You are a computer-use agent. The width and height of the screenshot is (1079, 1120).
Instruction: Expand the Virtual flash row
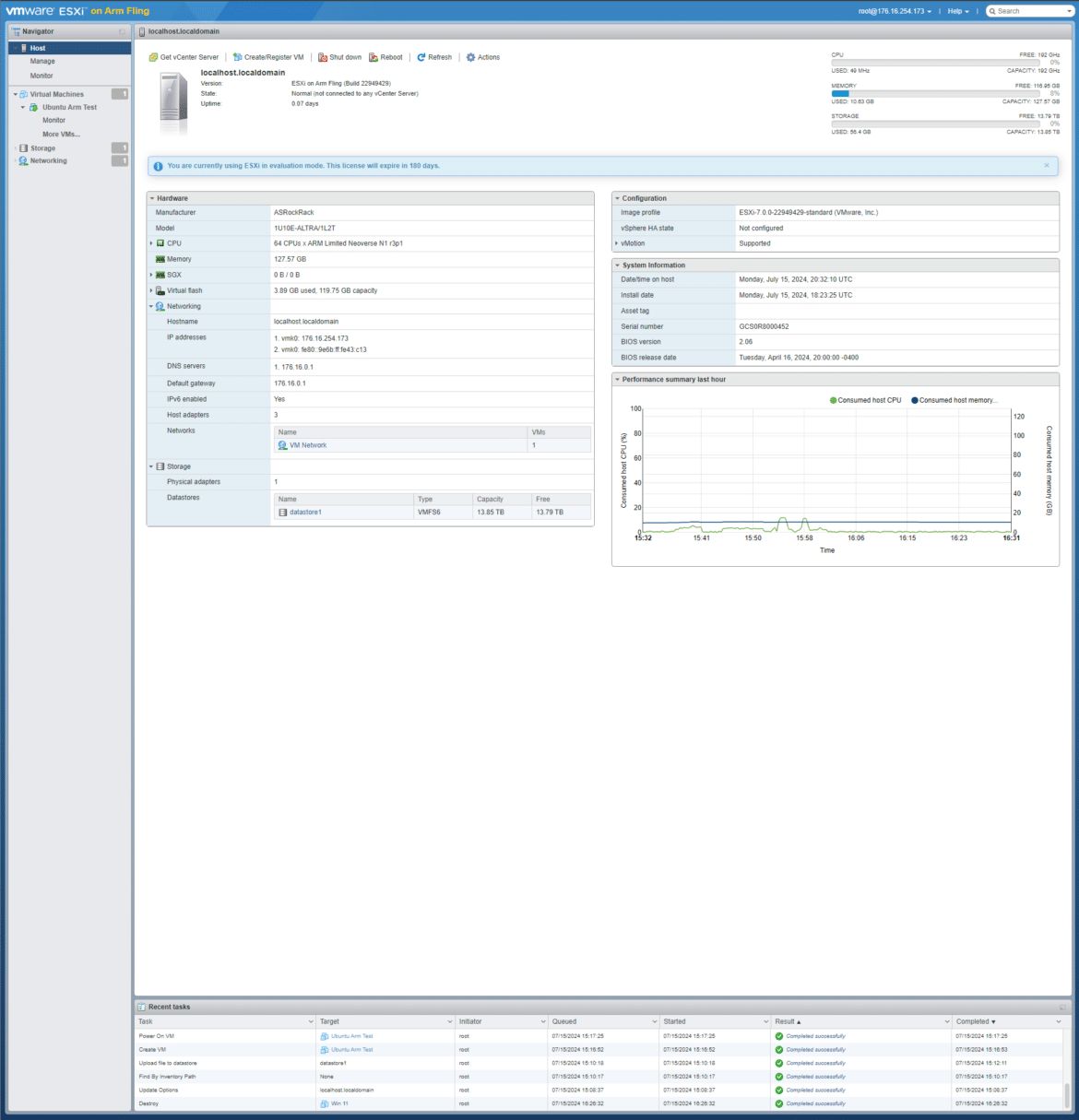[x=151, y=290]
